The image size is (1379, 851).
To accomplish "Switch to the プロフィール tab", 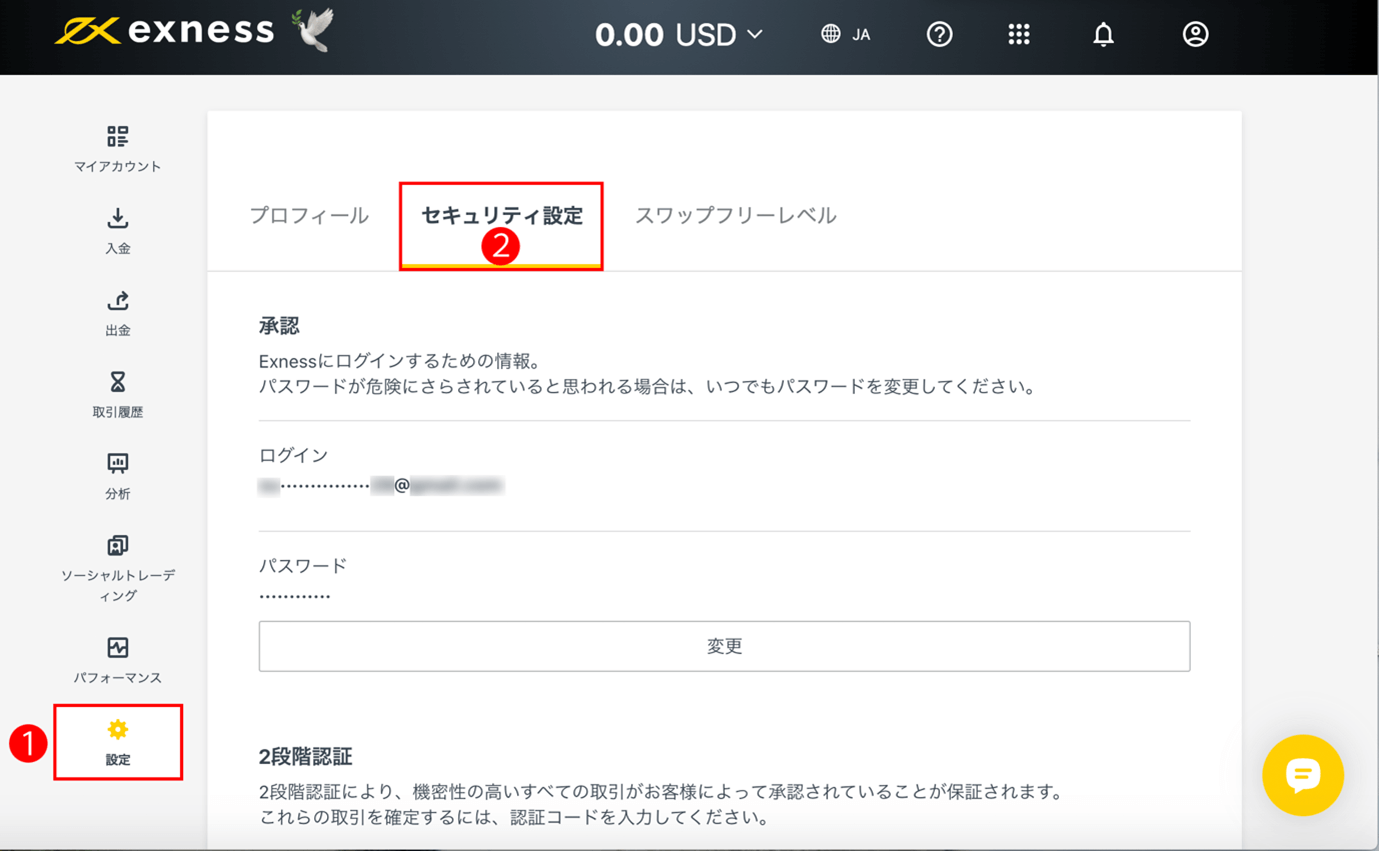I will [x=309, y=216].
